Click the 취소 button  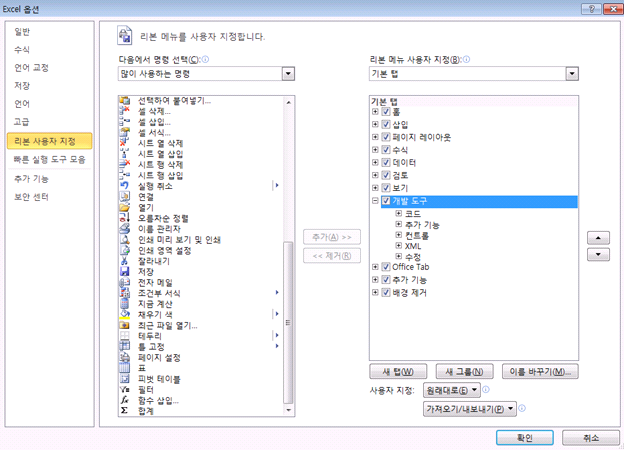point(591,438)
